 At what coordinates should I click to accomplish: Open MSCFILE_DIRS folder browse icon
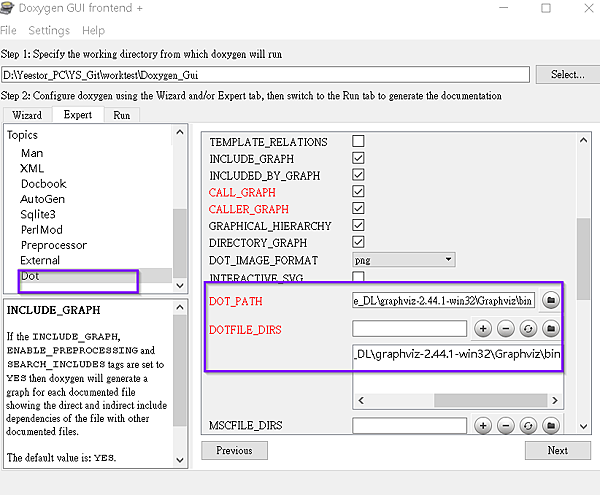pyautogui.click(x=551, y=425)
